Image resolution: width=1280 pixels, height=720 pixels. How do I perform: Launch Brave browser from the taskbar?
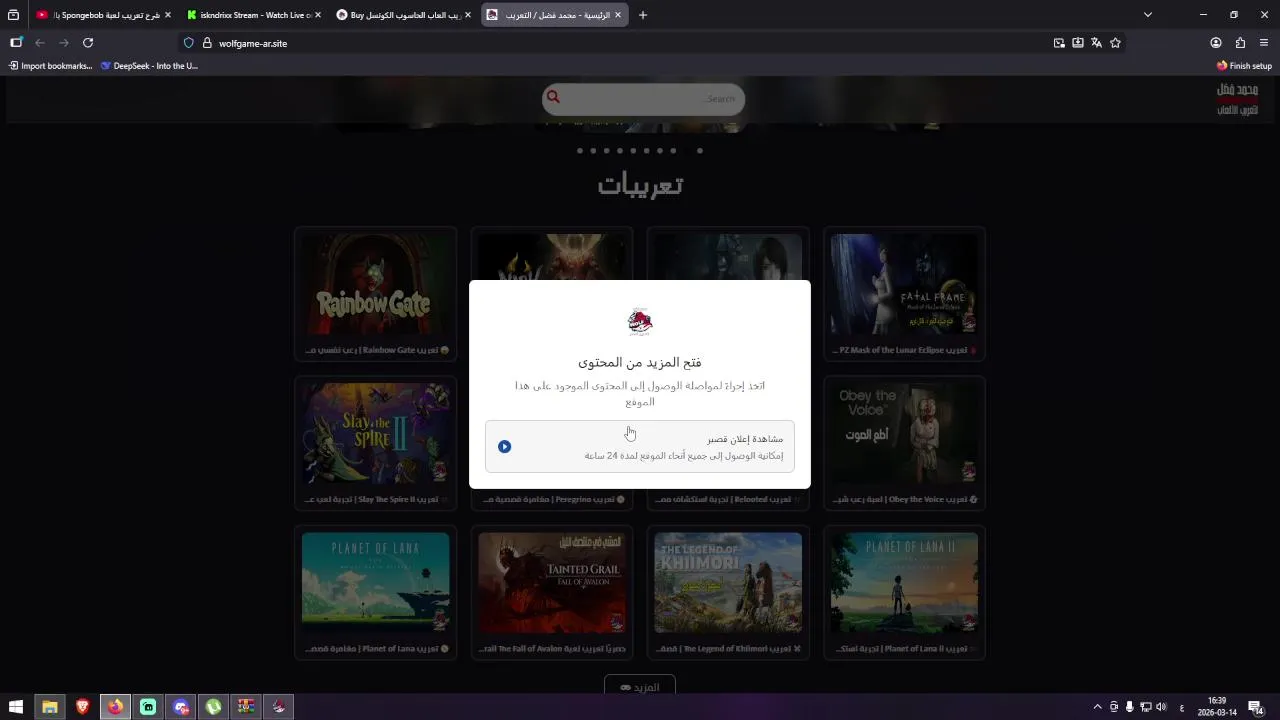[82, 707]
